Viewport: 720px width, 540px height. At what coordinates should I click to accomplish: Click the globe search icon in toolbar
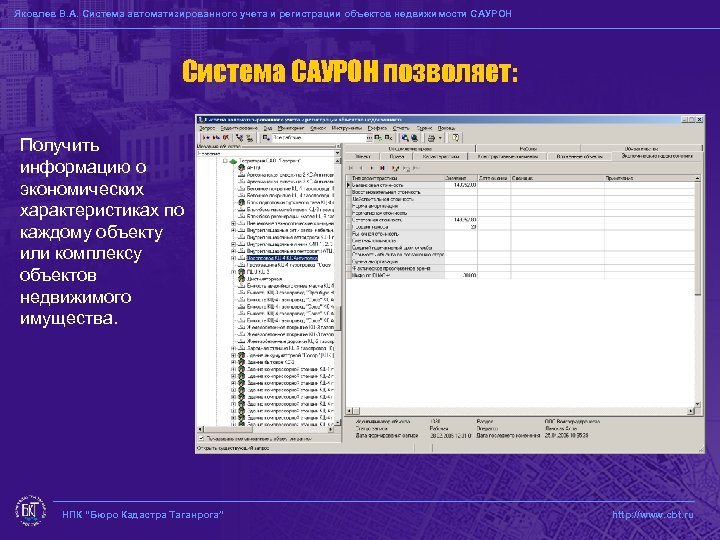(415, 137)
